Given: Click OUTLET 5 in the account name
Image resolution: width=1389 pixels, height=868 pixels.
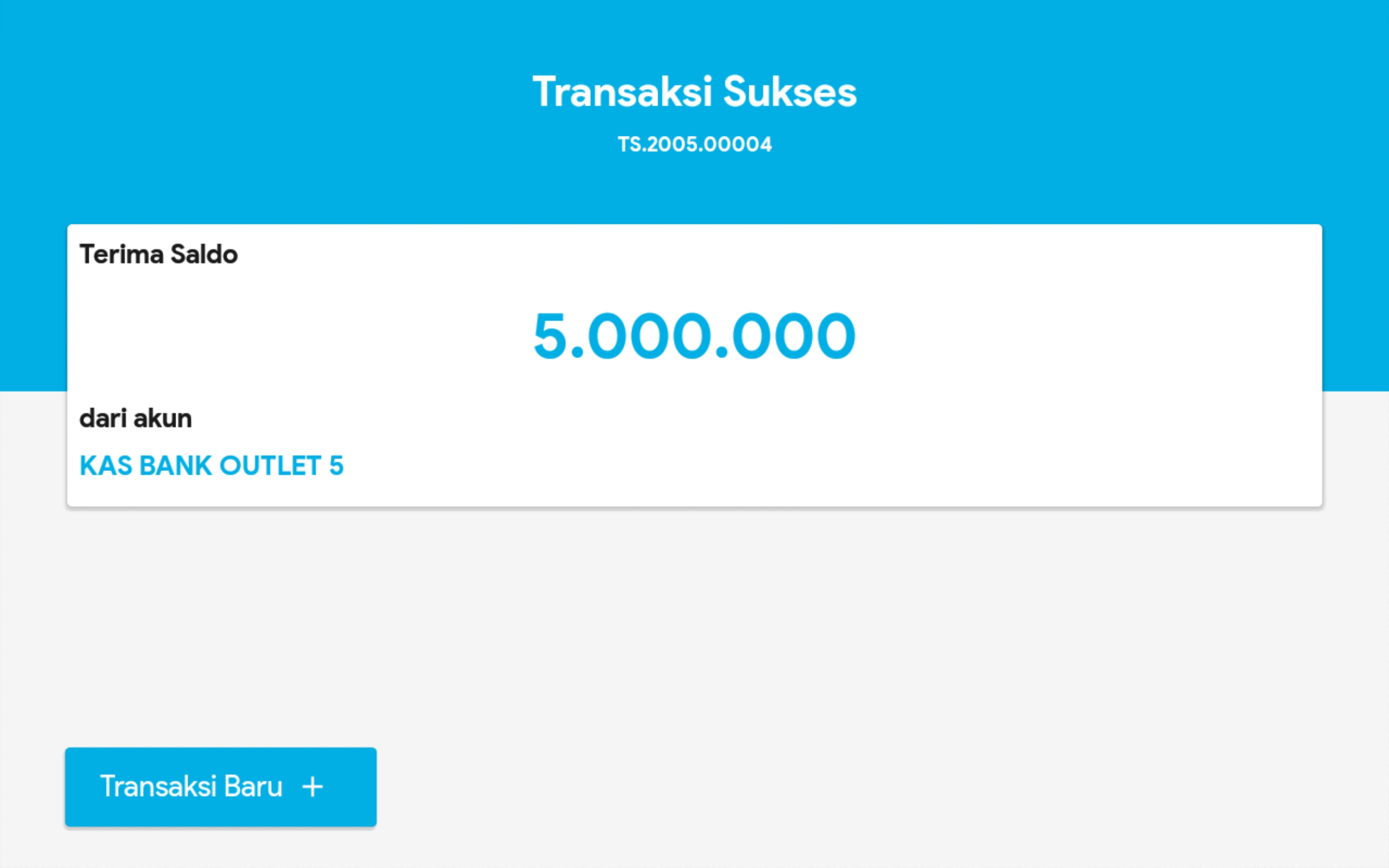Looking at the screenshot, I should 281,466.
